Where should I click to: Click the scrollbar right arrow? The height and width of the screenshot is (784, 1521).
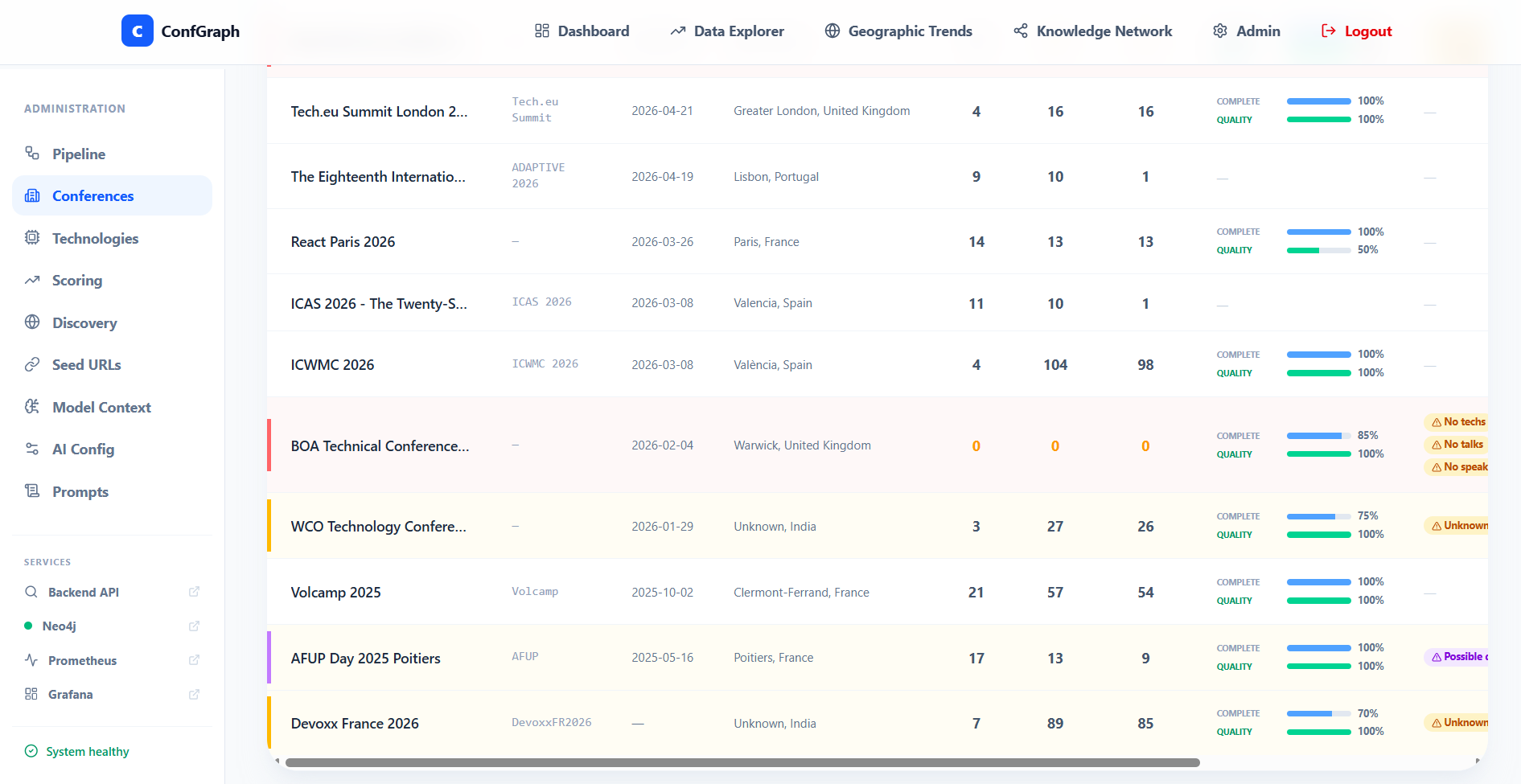coord(1478,761)
